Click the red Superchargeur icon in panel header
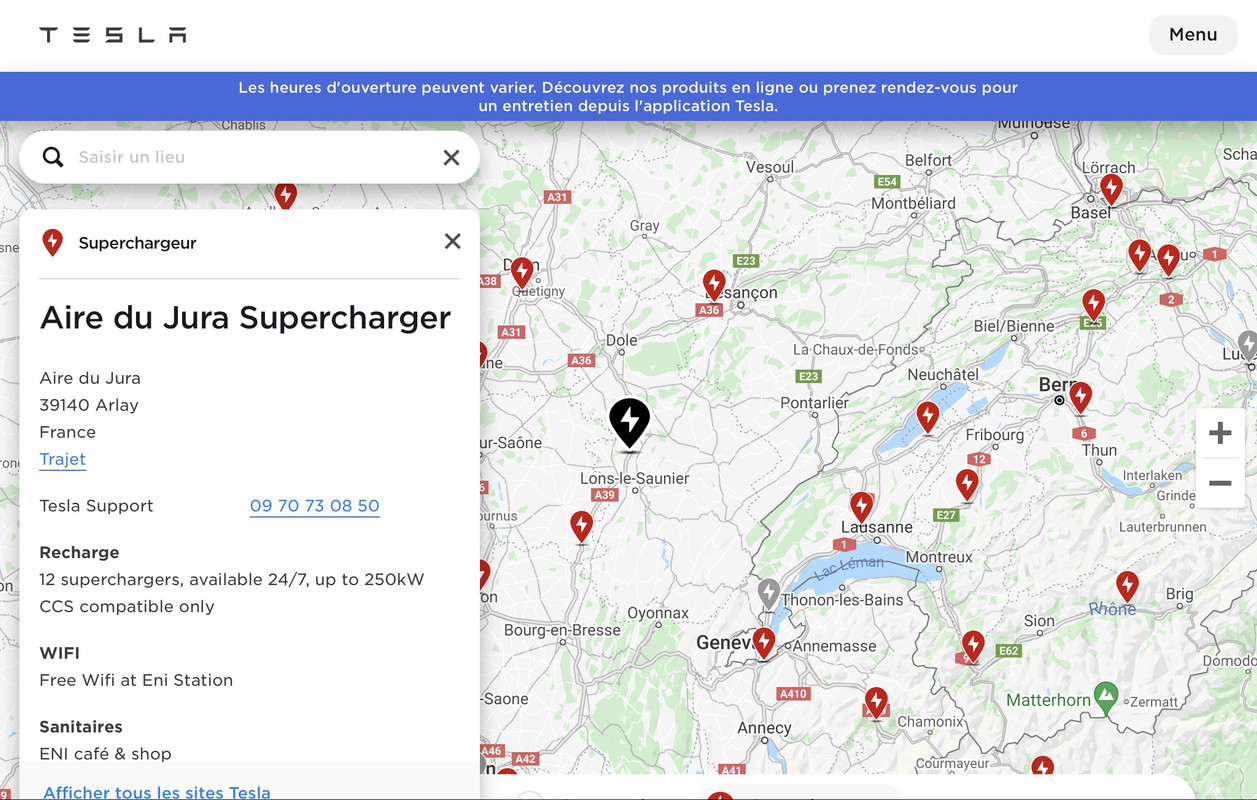The image size is (1257, 800). [53, 243]
